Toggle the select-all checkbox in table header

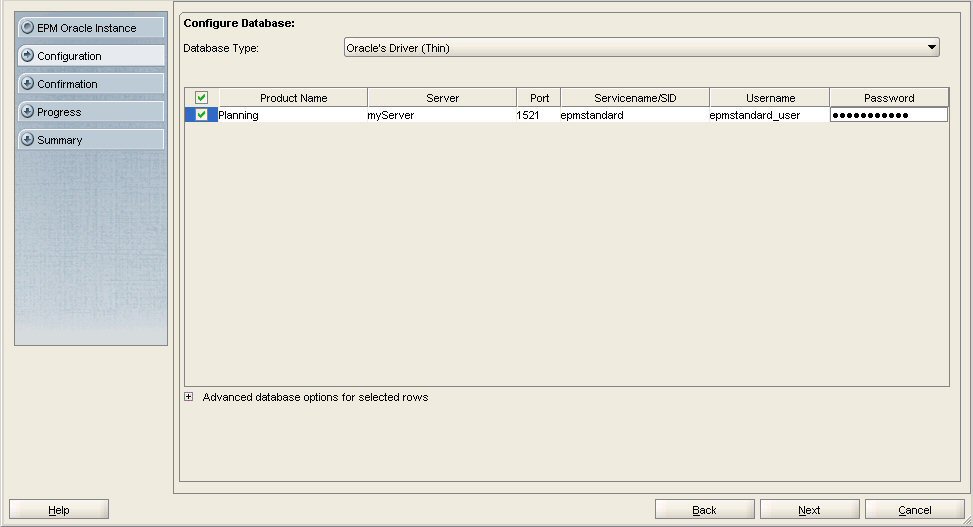coord(201,97)
